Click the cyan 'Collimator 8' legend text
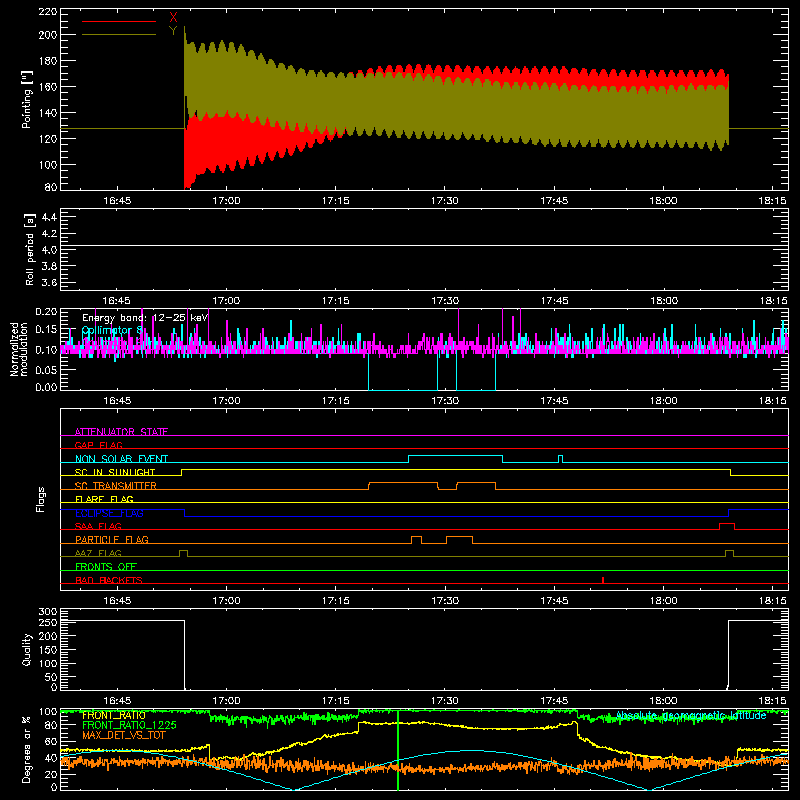800x800 pixels. 113,330
